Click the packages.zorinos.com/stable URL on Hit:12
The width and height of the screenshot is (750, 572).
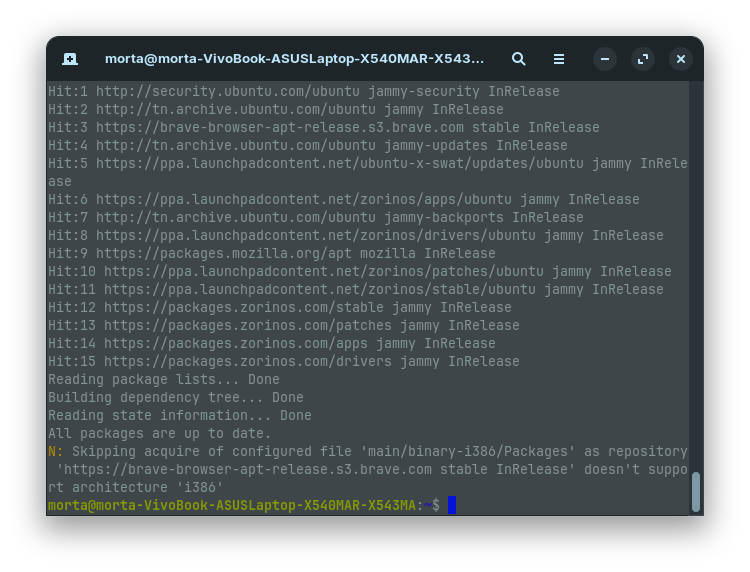(x=244, y=308)
